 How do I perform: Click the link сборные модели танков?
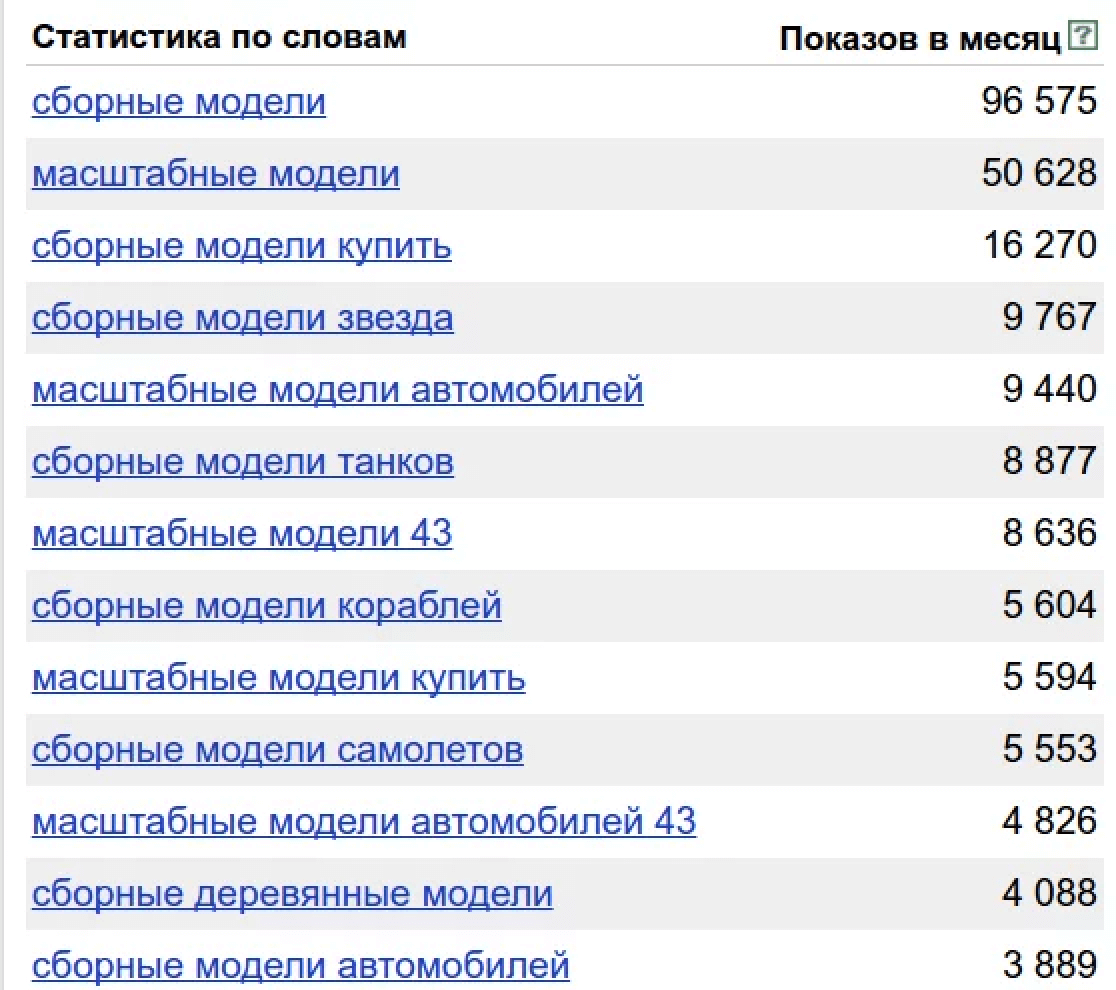(244, 461)
